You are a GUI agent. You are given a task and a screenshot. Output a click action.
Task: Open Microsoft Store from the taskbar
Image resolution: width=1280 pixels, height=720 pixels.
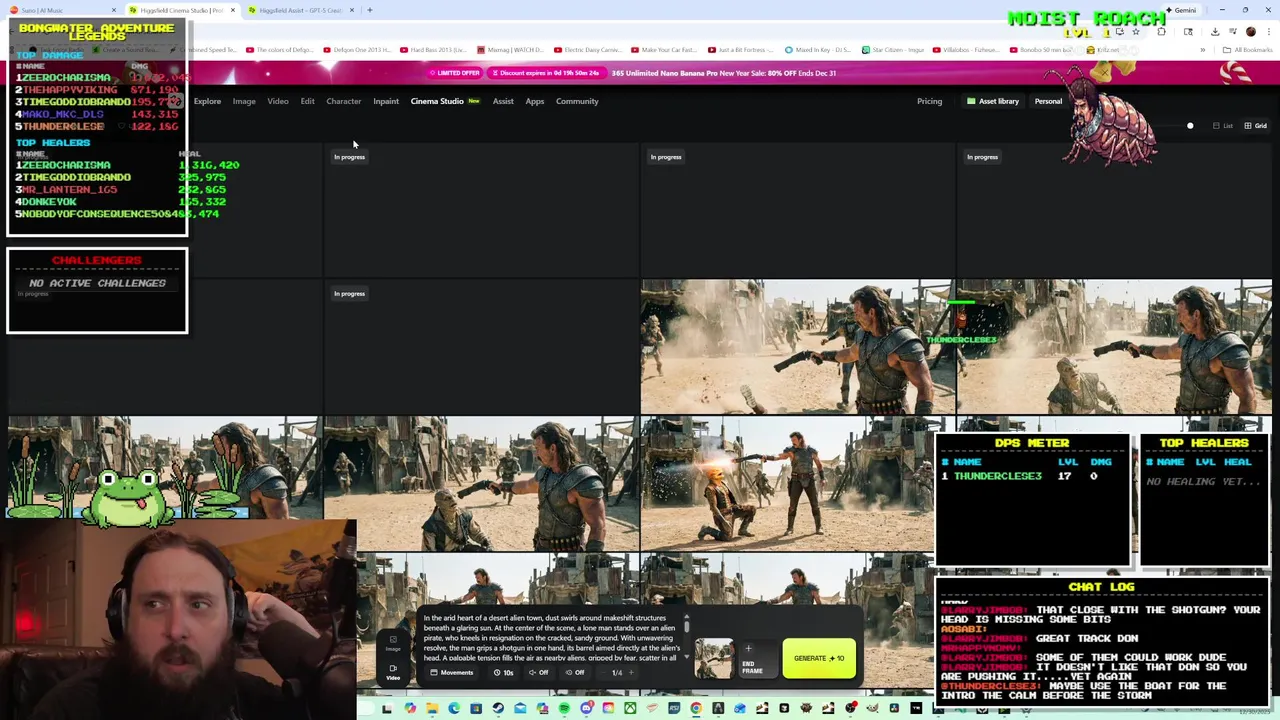click(x=476, y=708)
